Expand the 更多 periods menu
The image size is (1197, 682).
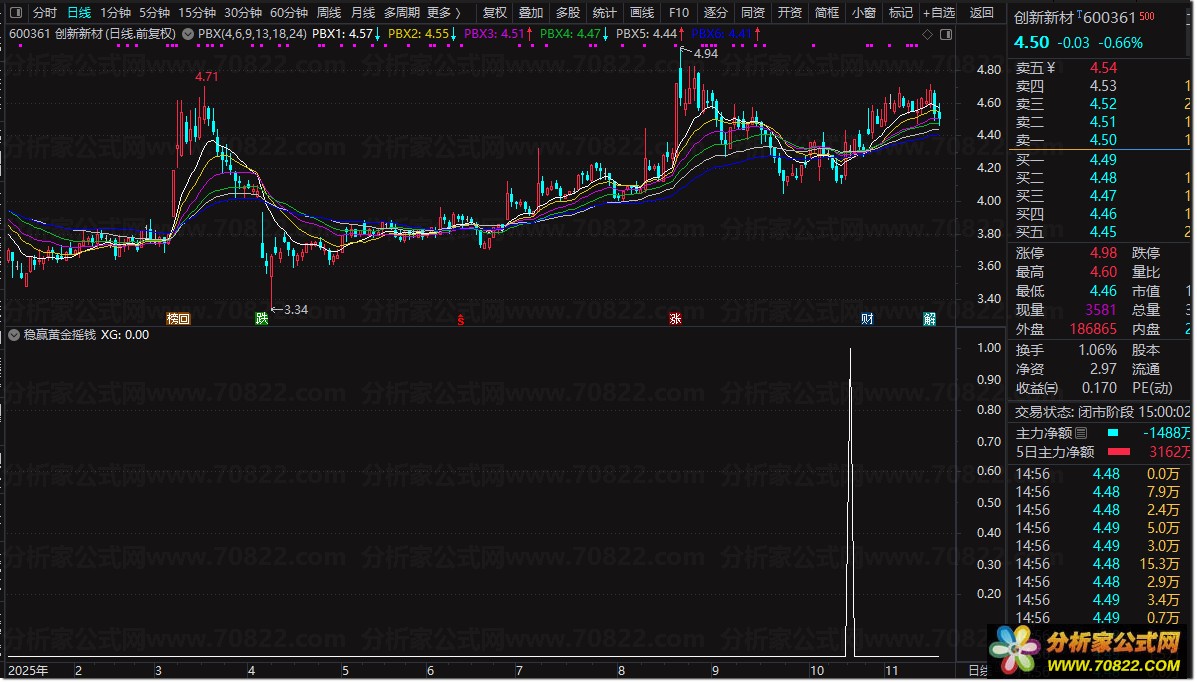coord(443,13)
